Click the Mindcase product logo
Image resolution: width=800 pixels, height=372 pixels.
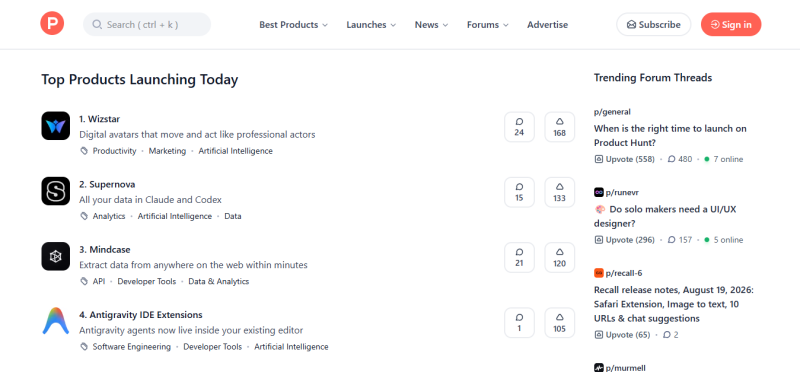coord(56,256)
